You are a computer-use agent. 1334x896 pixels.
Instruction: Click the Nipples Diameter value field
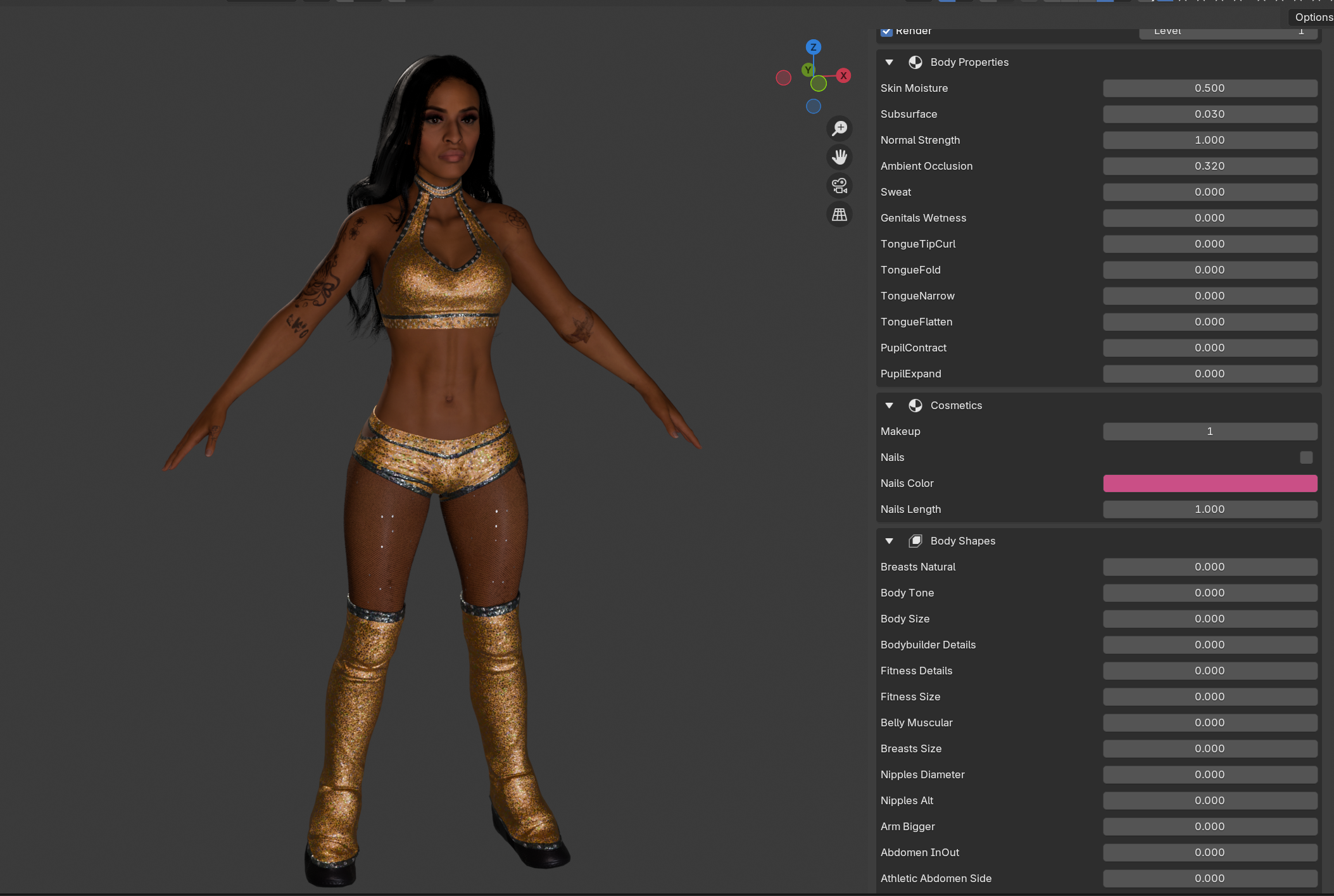tap(1210, 774)
